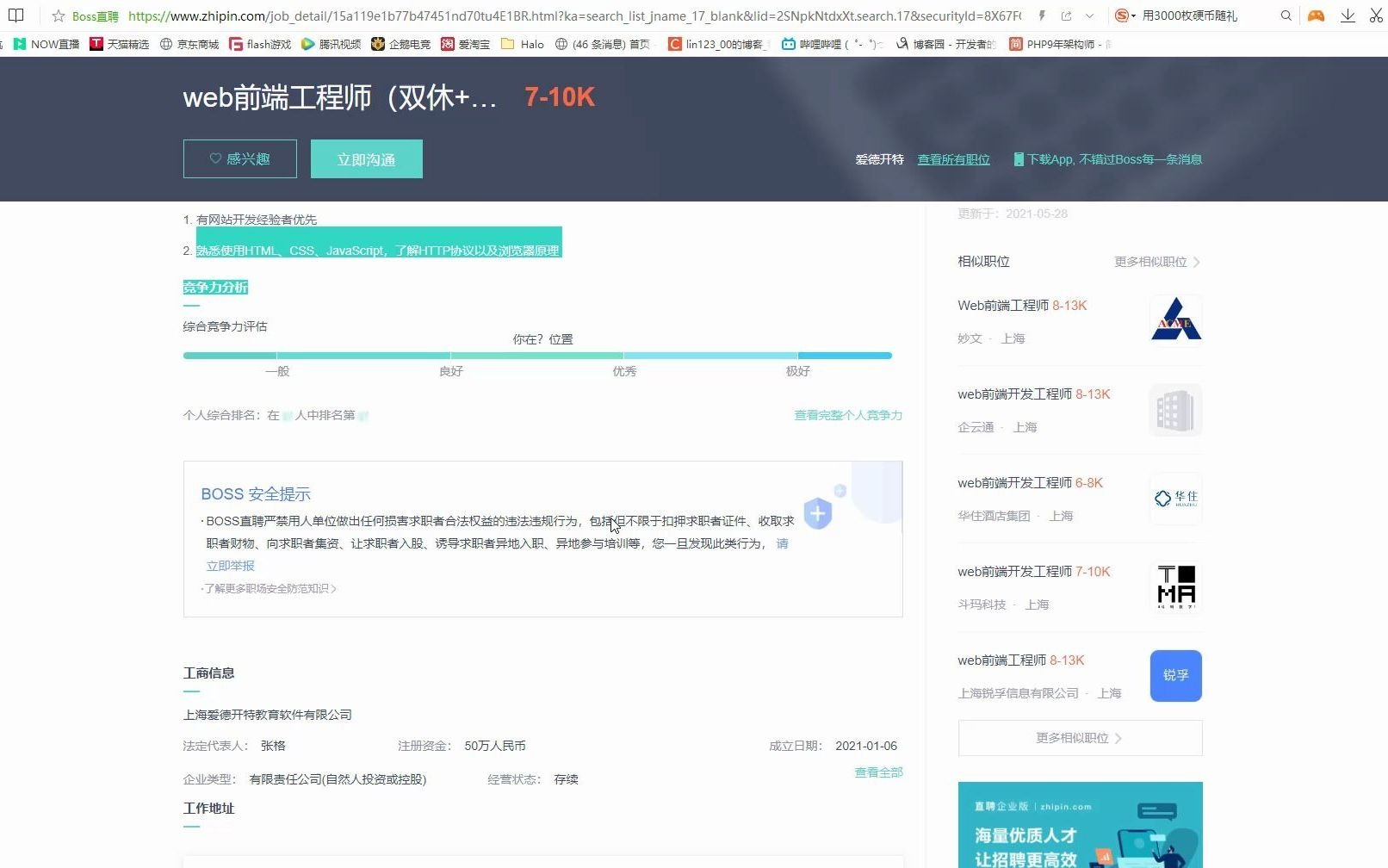The image size is (1388, 868).
Task: Open the 查看所有职位 link
Action: click(x=953, y=159)
